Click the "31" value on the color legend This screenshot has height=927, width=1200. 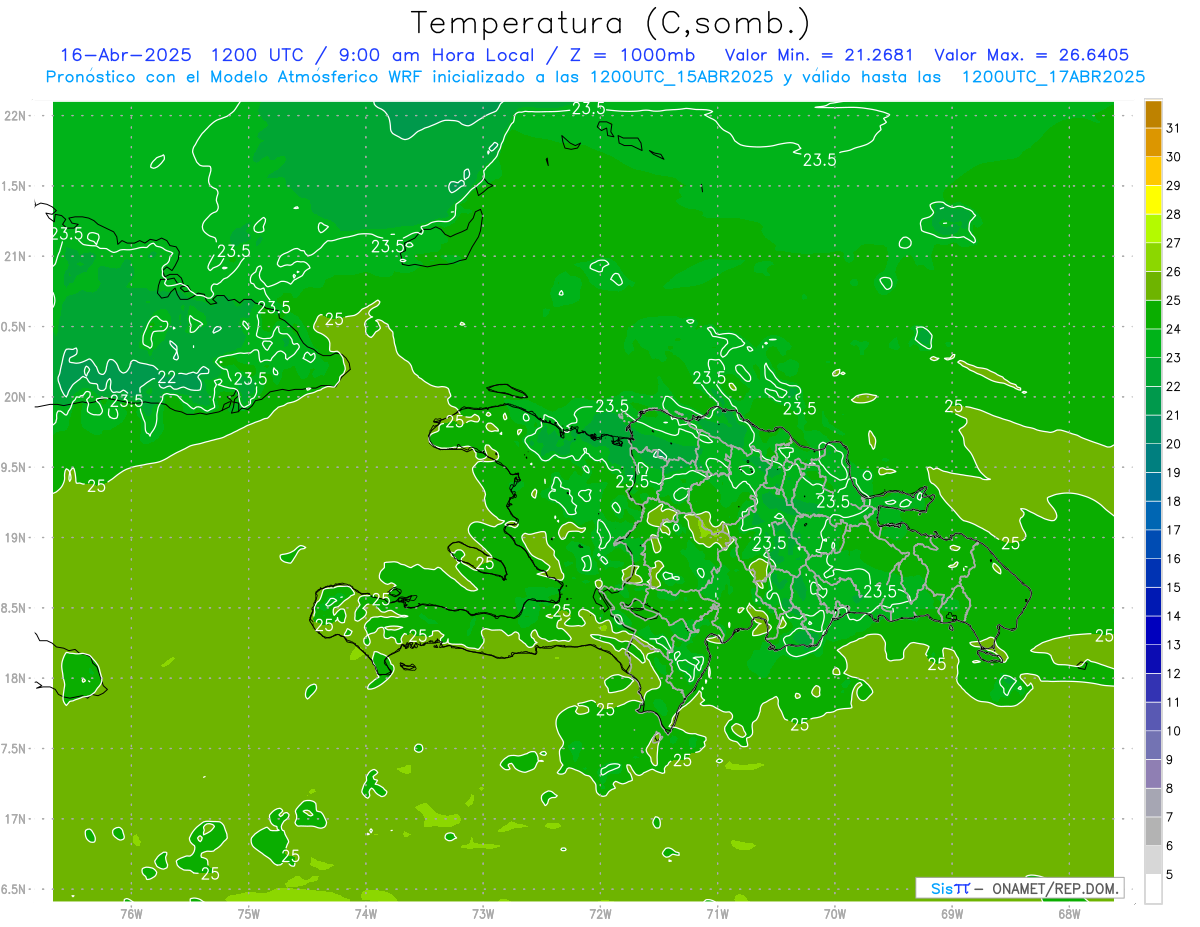(1174, 128)
